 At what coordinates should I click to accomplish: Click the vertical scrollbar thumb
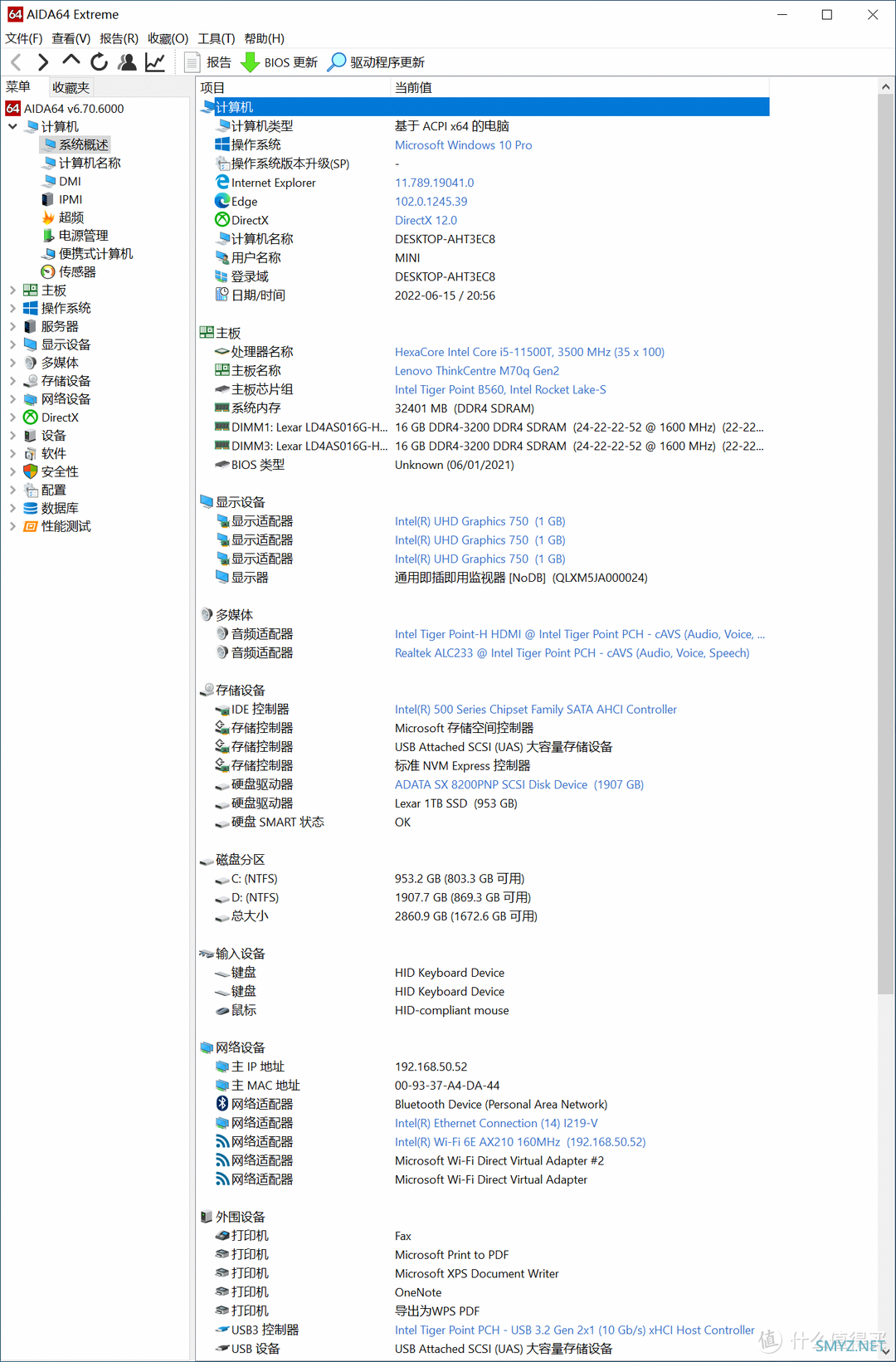[x=885, y=543]
